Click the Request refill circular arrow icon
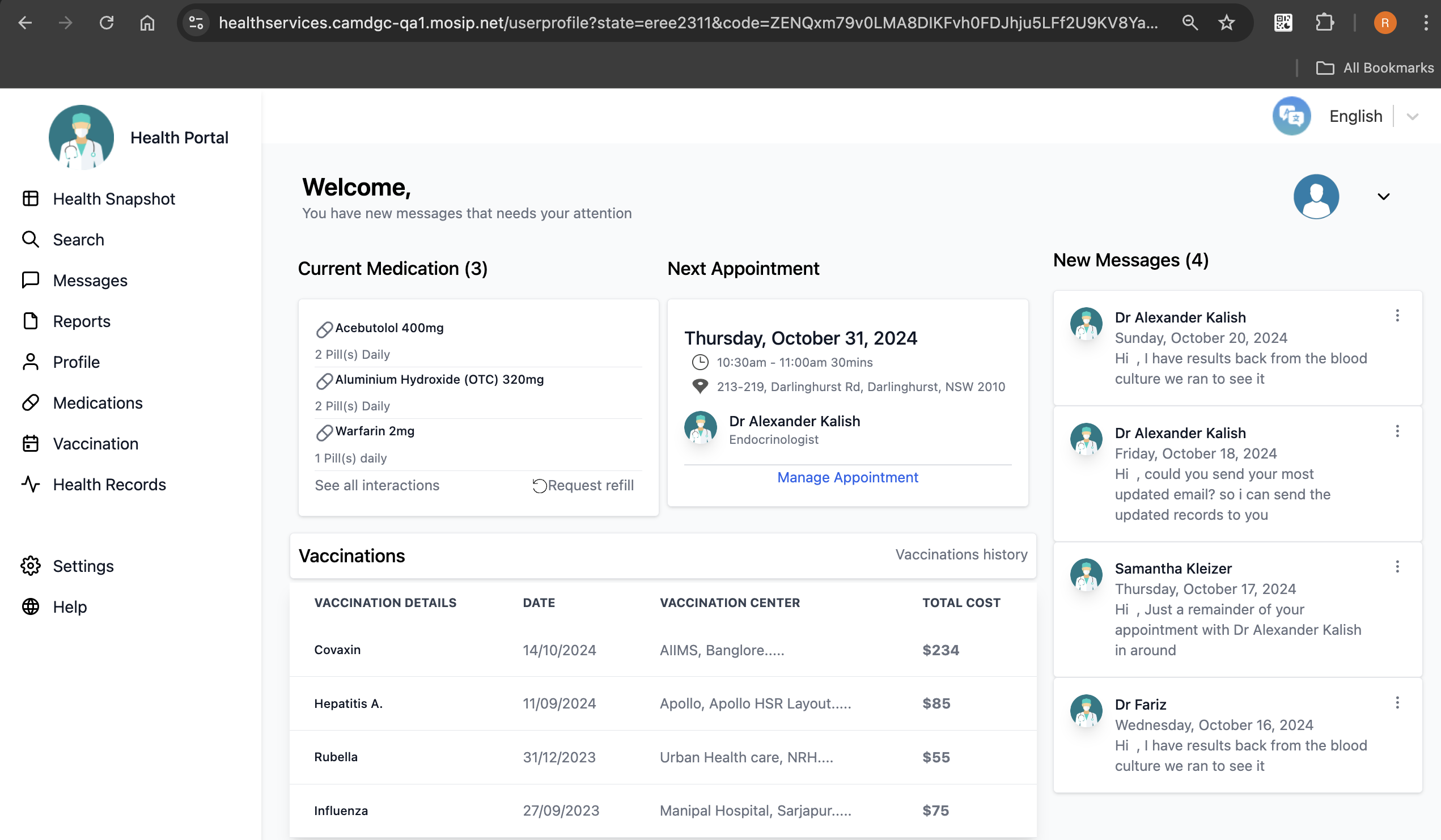This screenshot has width=1441, height=840. point(539,486)
